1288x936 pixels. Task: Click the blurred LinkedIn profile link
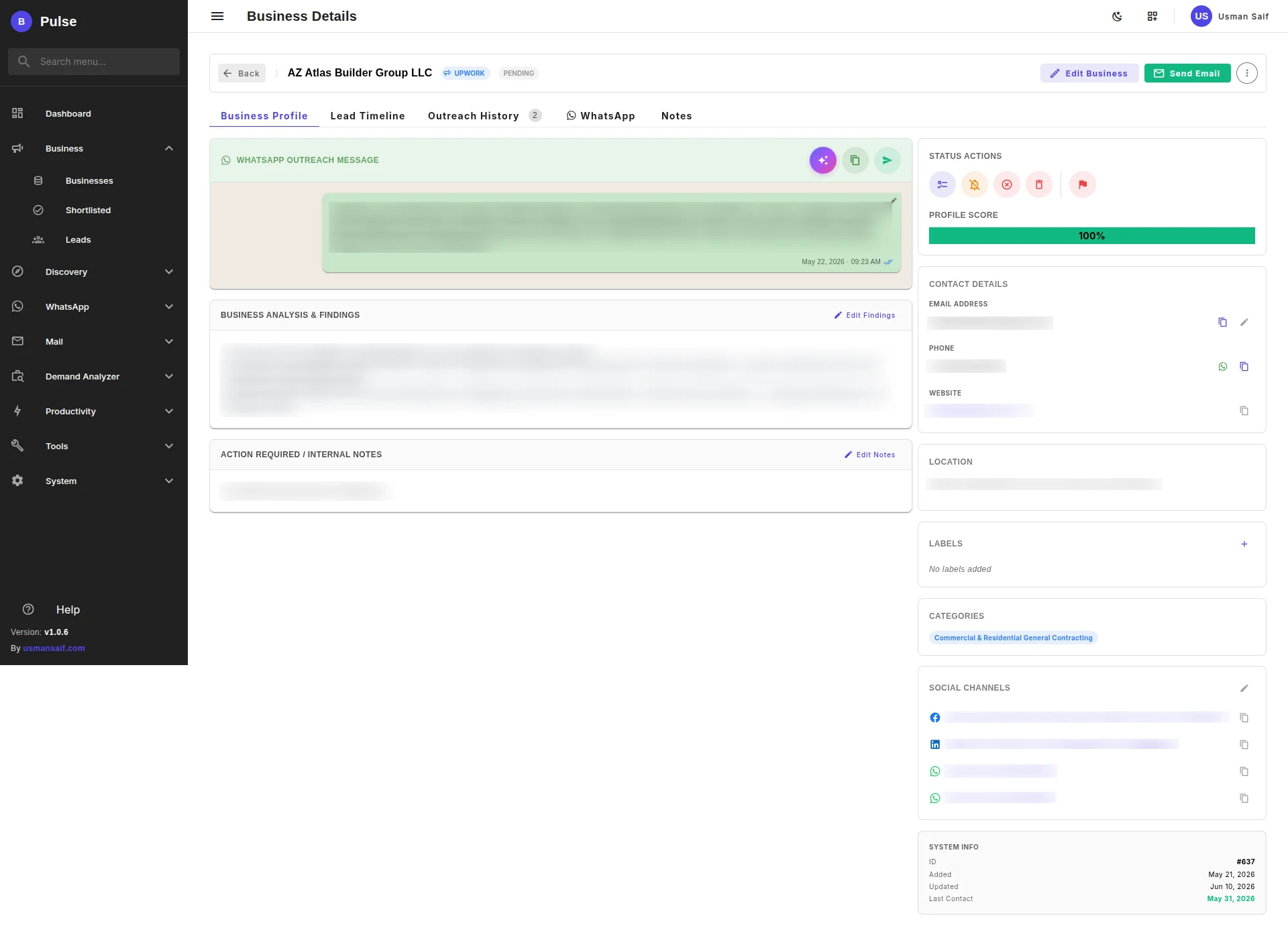coord(1062,745)
